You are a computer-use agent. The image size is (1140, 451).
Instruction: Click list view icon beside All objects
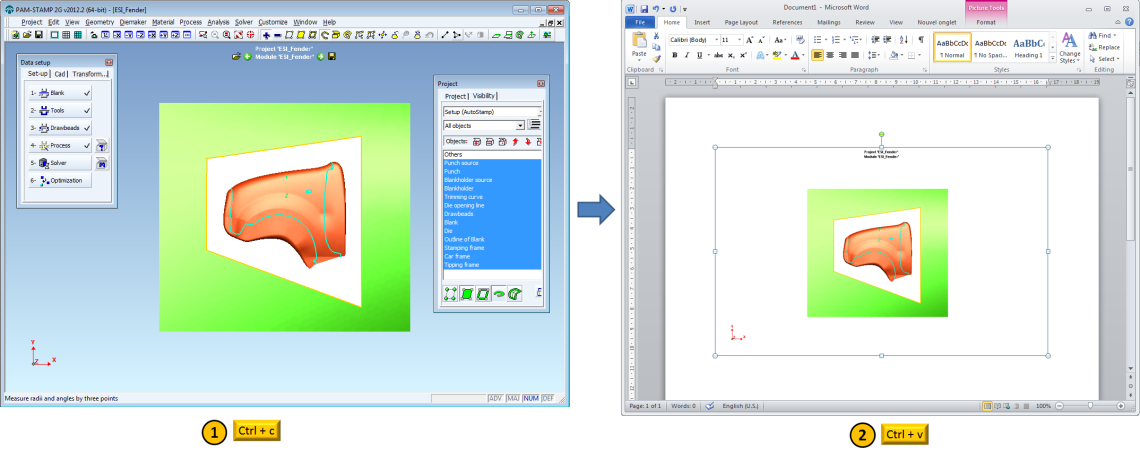coord(534,125)
